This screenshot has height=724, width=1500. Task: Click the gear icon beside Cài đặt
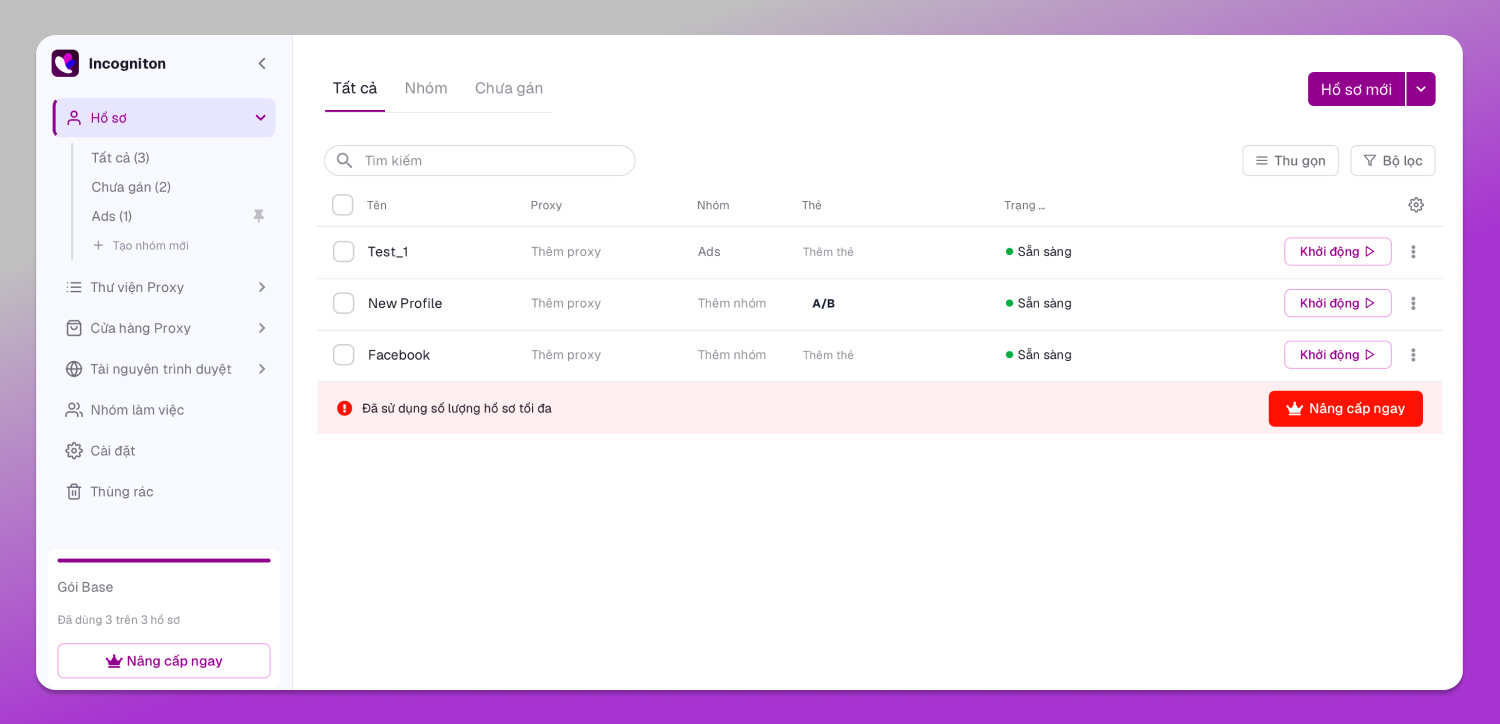tap(74, 451)
